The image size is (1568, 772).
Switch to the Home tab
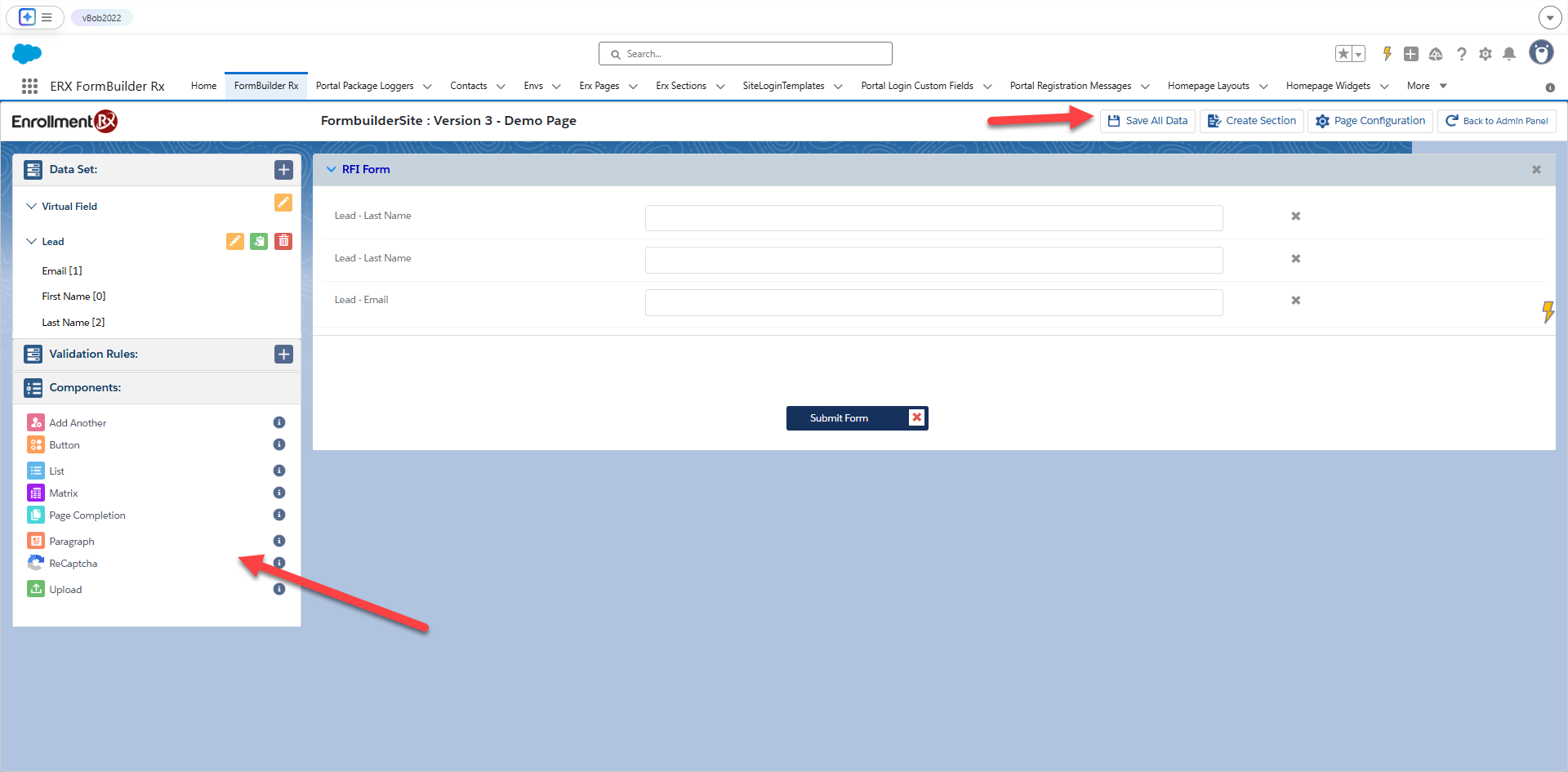(203, 86)
